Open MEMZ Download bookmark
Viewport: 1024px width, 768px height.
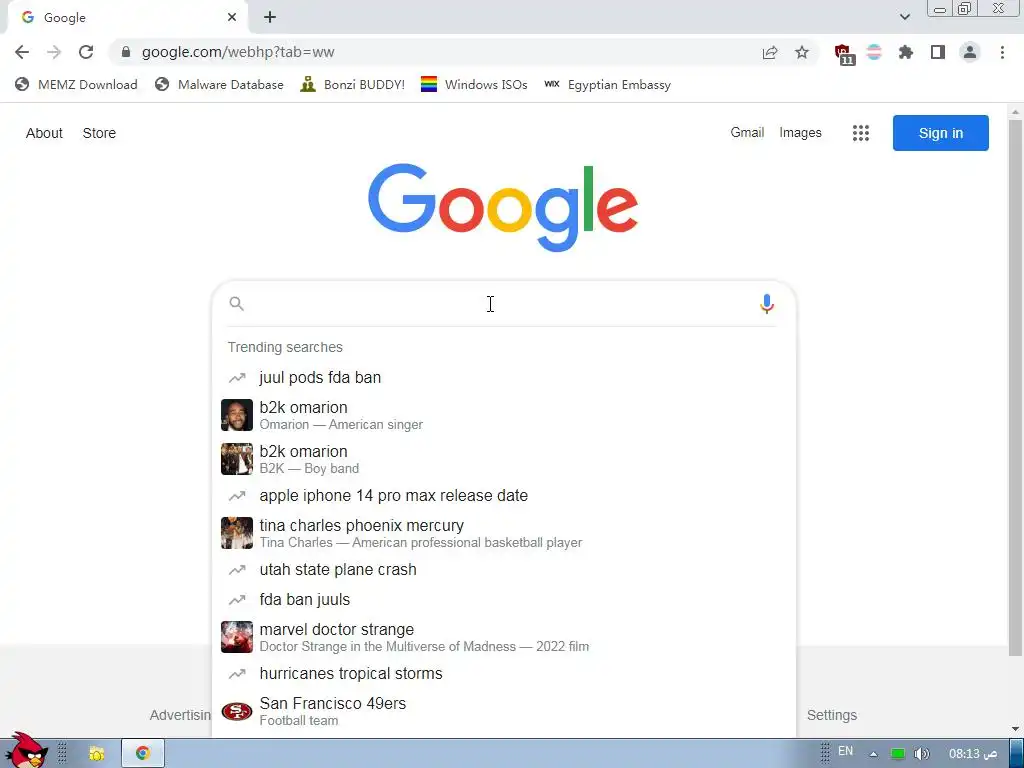click(x=76, y=84)
